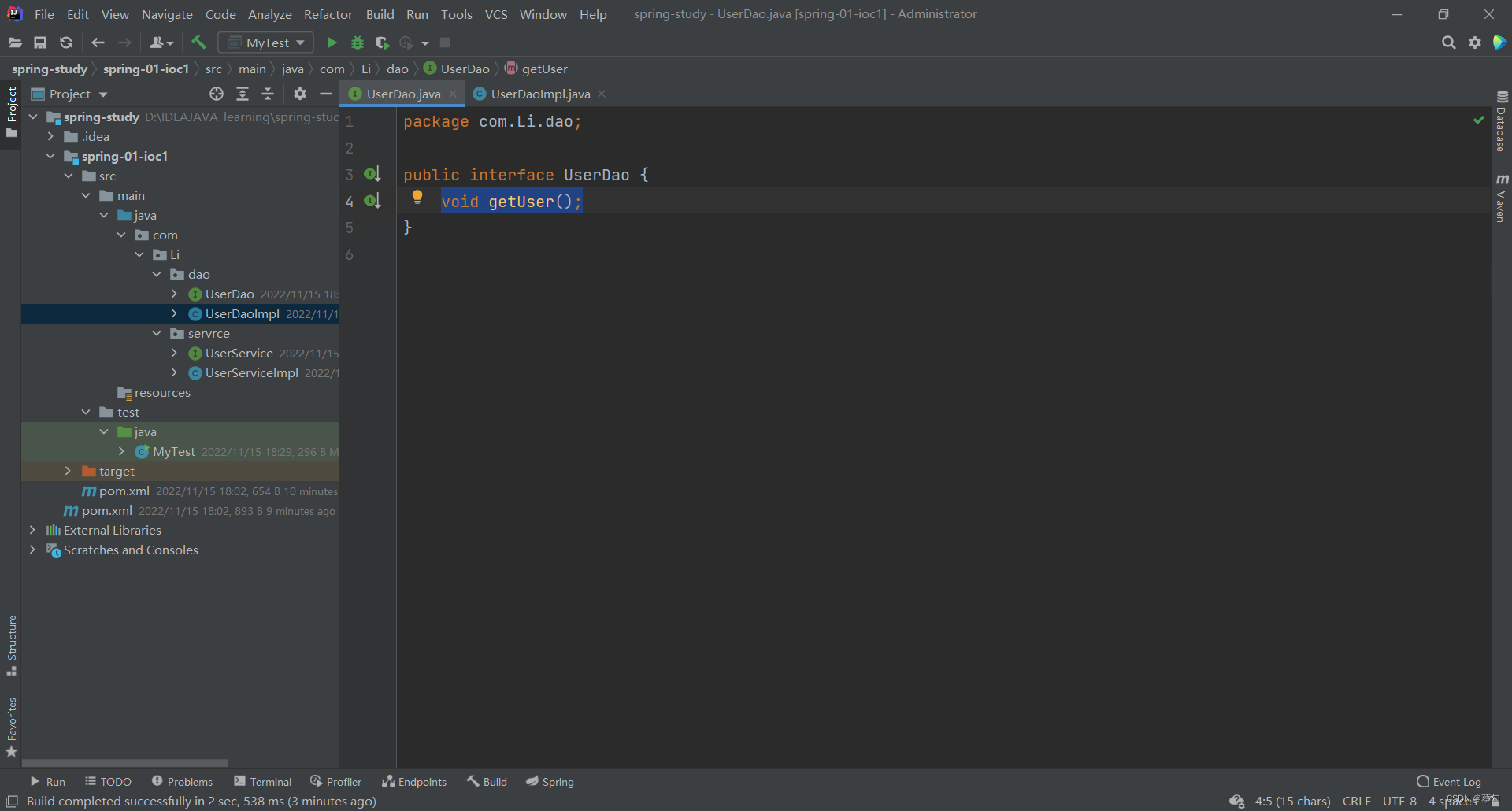
Task: Click the green inspection checkmark
Action: coord(1479,120)
